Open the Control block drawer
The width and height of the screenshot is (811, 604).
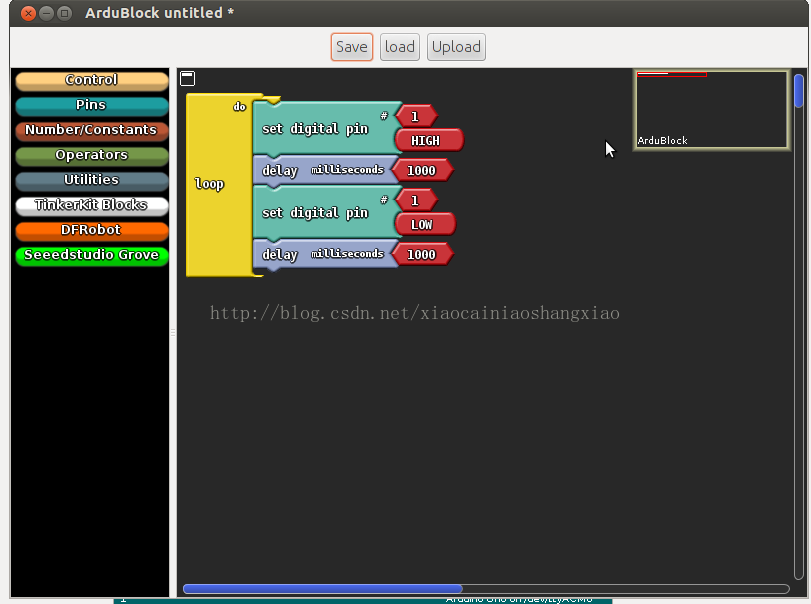click(92, 80)
